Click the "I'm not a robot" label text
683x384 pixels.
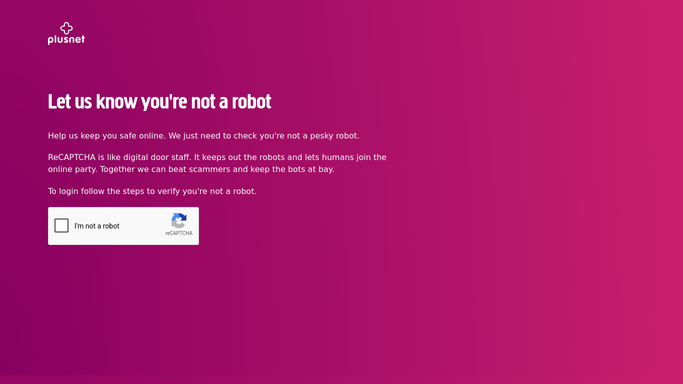click(x=97, y=226)
